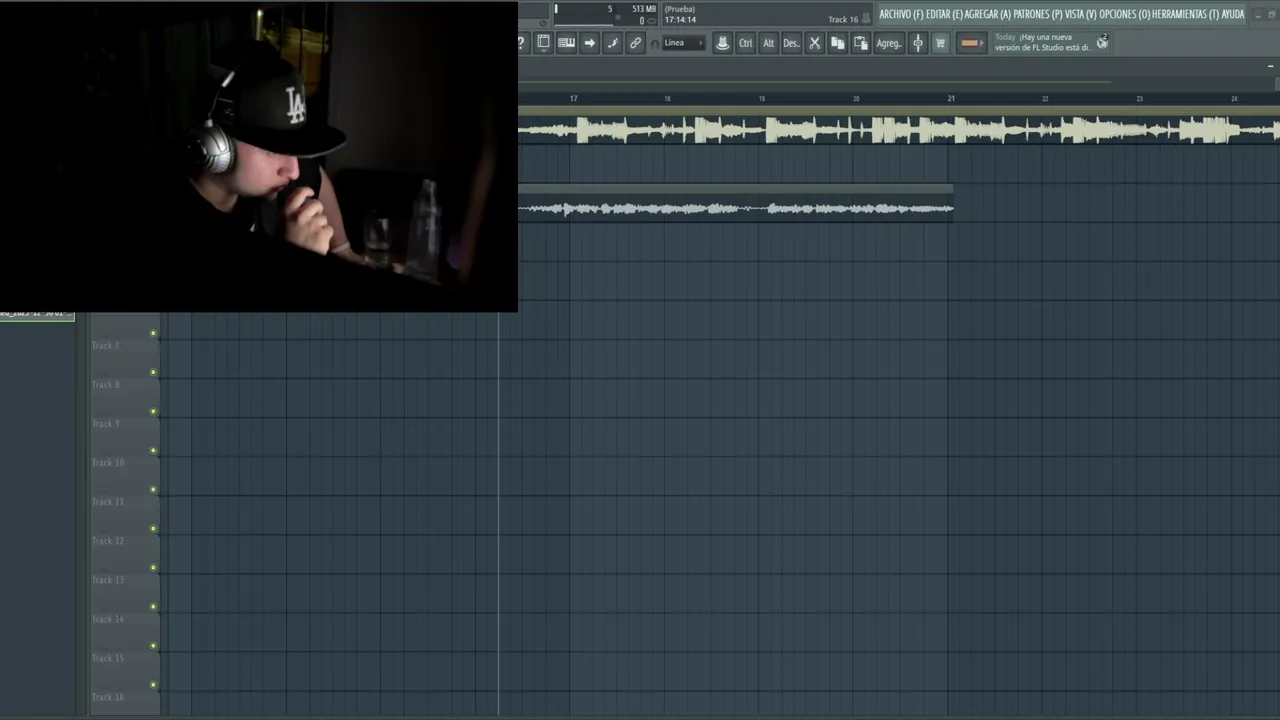This screenshot has height=720, width=1280.
Task: Toggle the green LED directly above the Track 7 label
Action: point(153,333)
